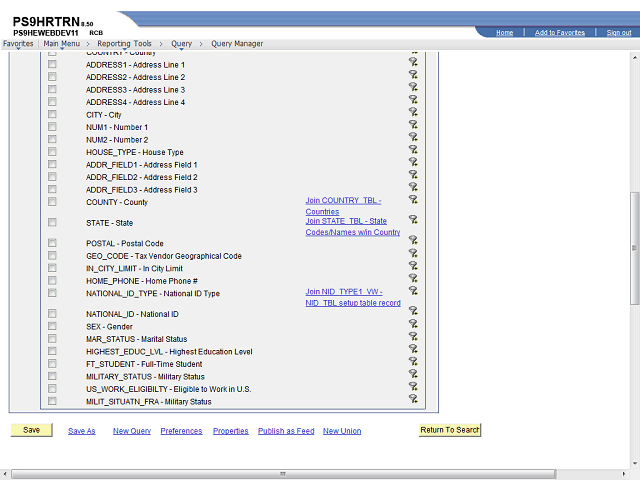Screen dimensions: 640x480
Task: Add criteria filter for ADDRESS3 field
Action: click(413, 87)
